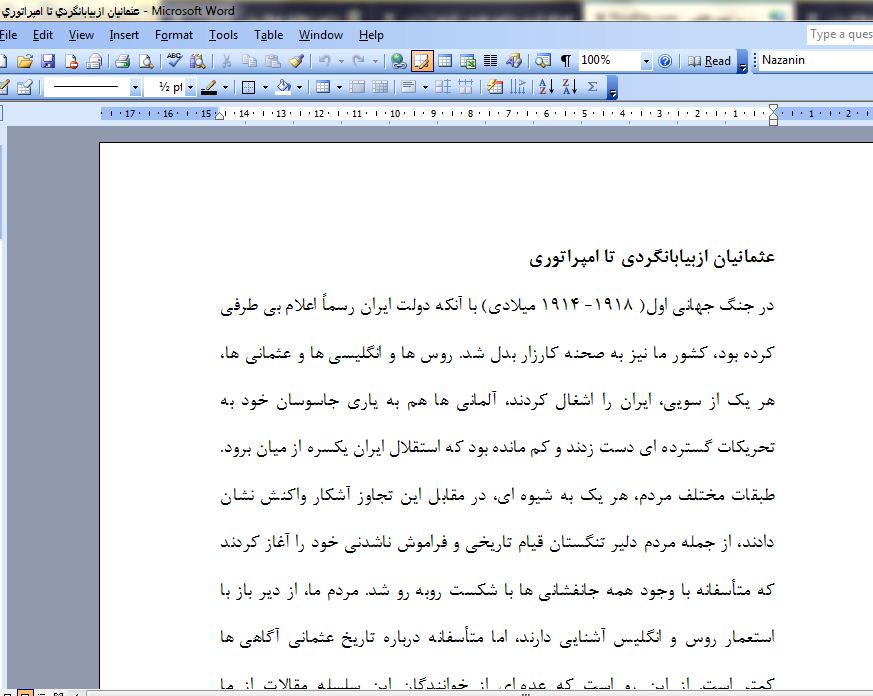
Task: Click the AutoSum sigma icon
Action: click(592, 87)
